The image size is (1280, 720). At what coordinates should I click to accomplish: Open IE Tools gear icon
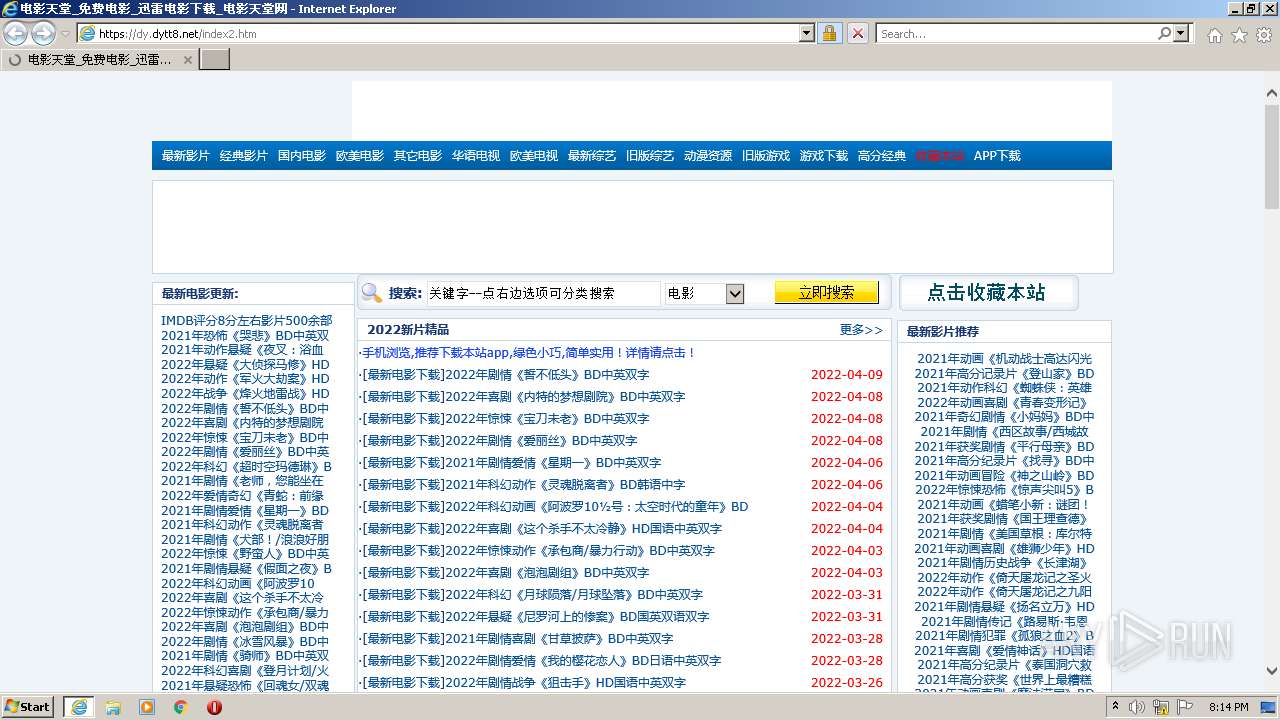[1264, 35]
